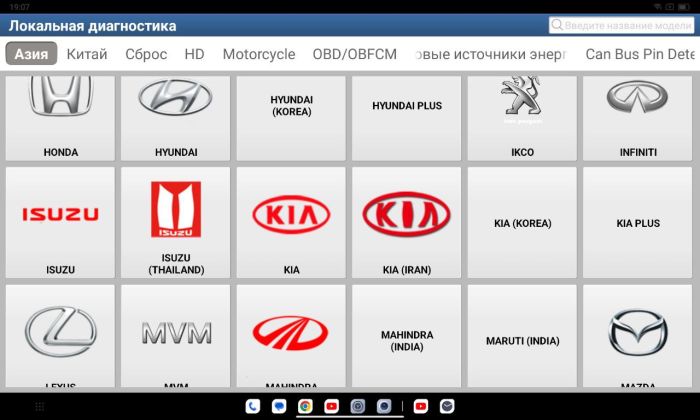This screenshot has width=700, height=420.
Task: Open the Сброс tab
Action: 146,54
